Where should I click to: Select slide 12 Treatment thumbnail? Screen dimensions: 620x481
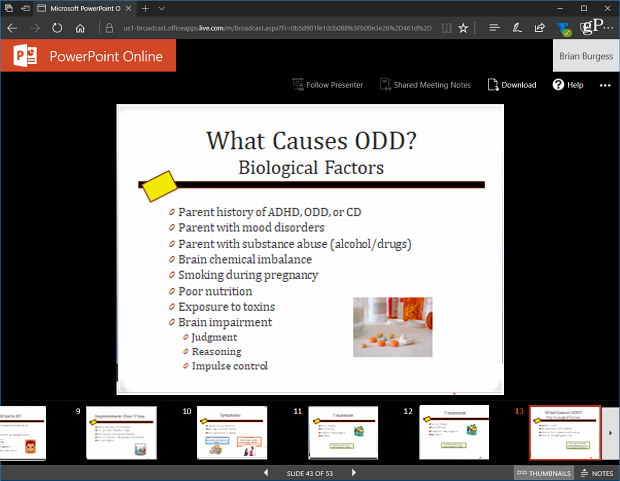454,432
